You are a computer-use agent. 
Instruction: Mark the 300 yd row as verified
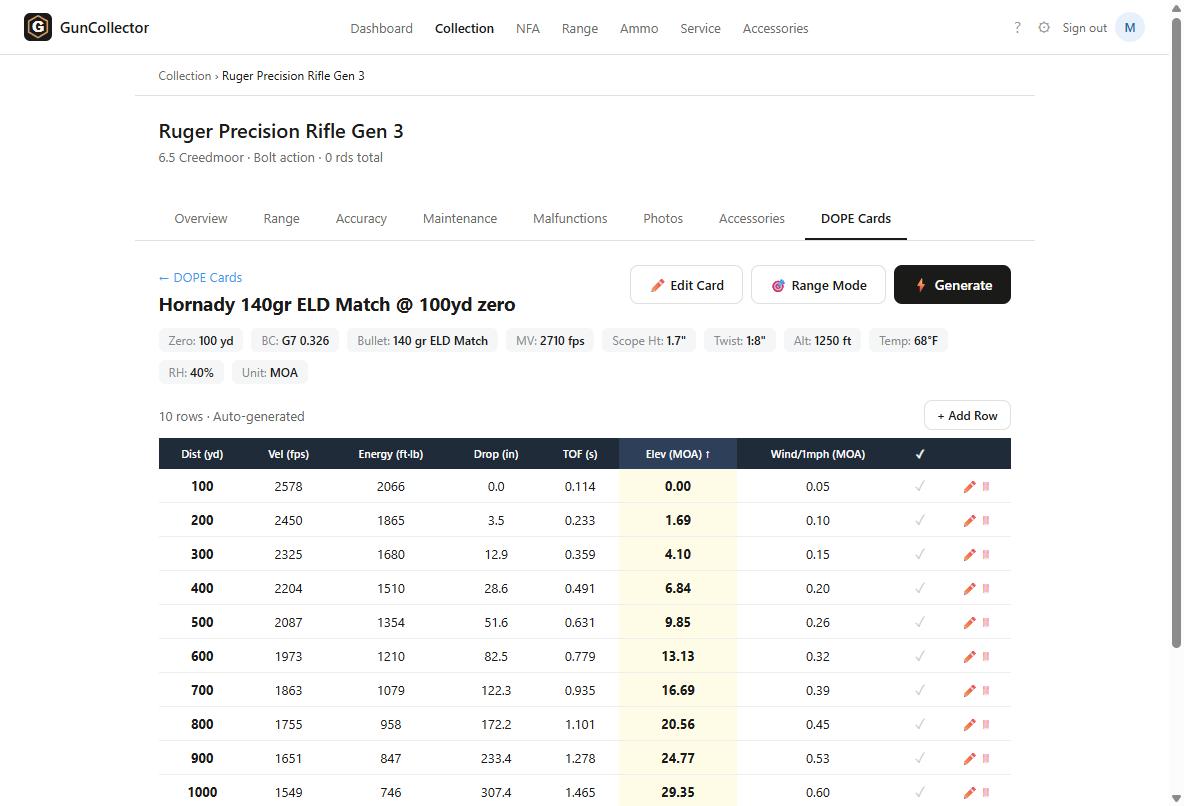point(920,554)
